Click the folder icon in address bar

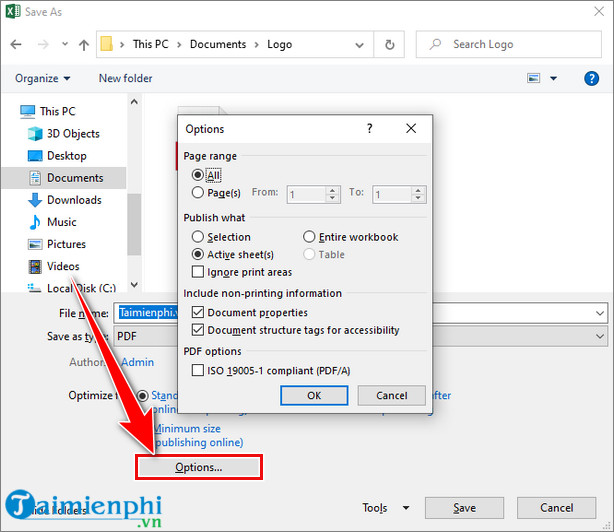(107, 44)
